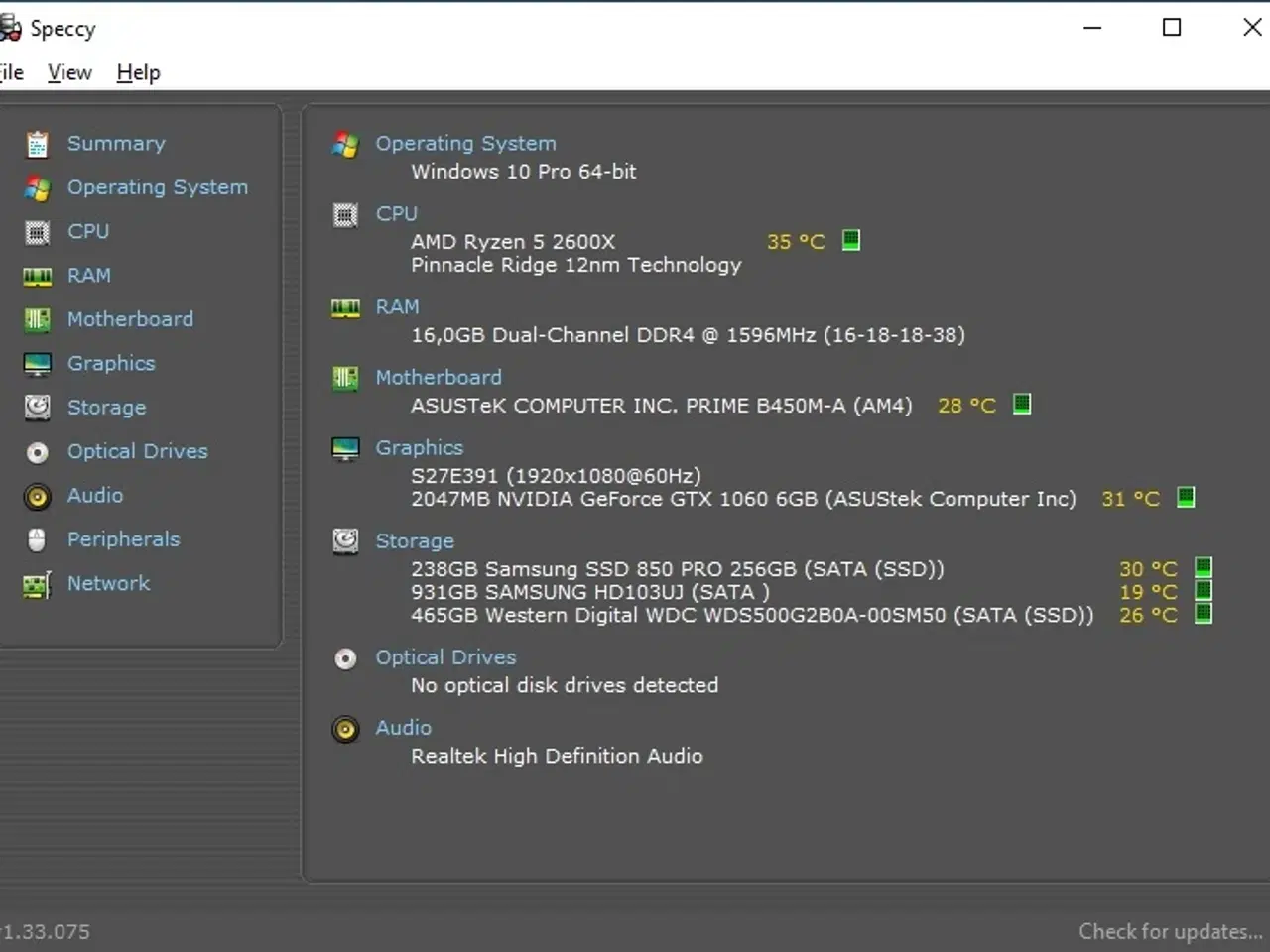This screenshot has width=1270, height=952.
Task: Click green temperature indicator next to CPU 35 °C
Action: click(x=851, y=240)
